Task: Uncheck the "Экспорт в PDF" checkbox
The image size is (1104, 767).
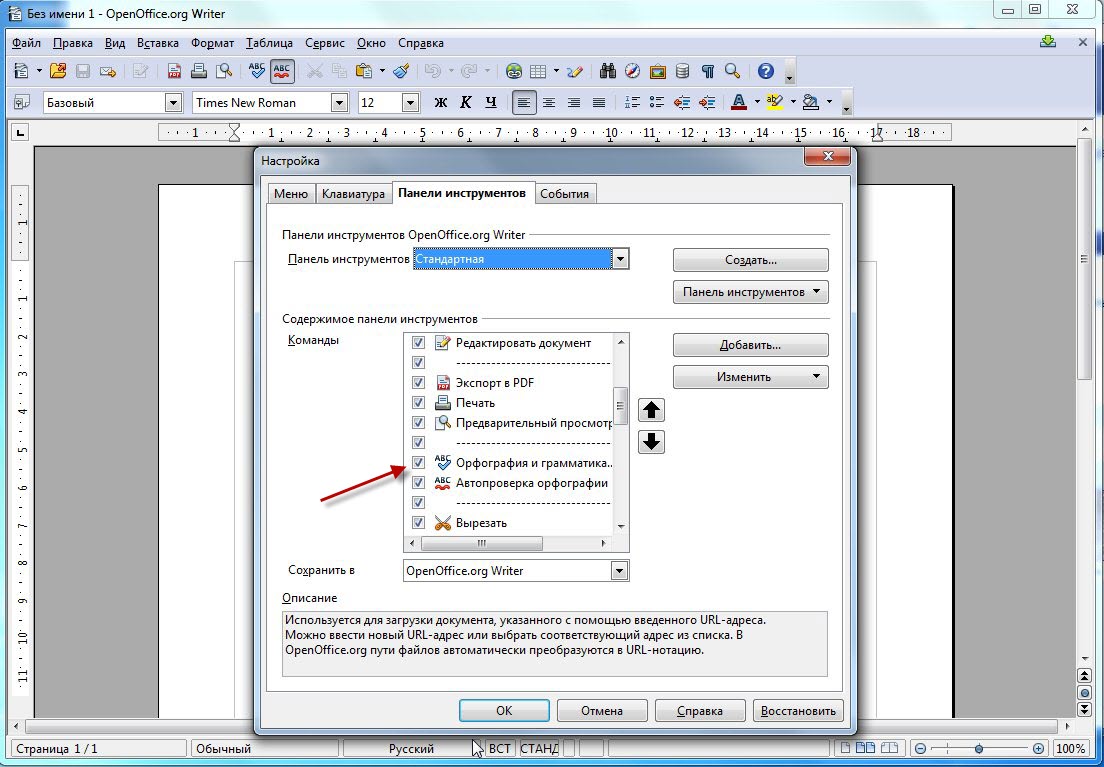Action: point(418,383)
